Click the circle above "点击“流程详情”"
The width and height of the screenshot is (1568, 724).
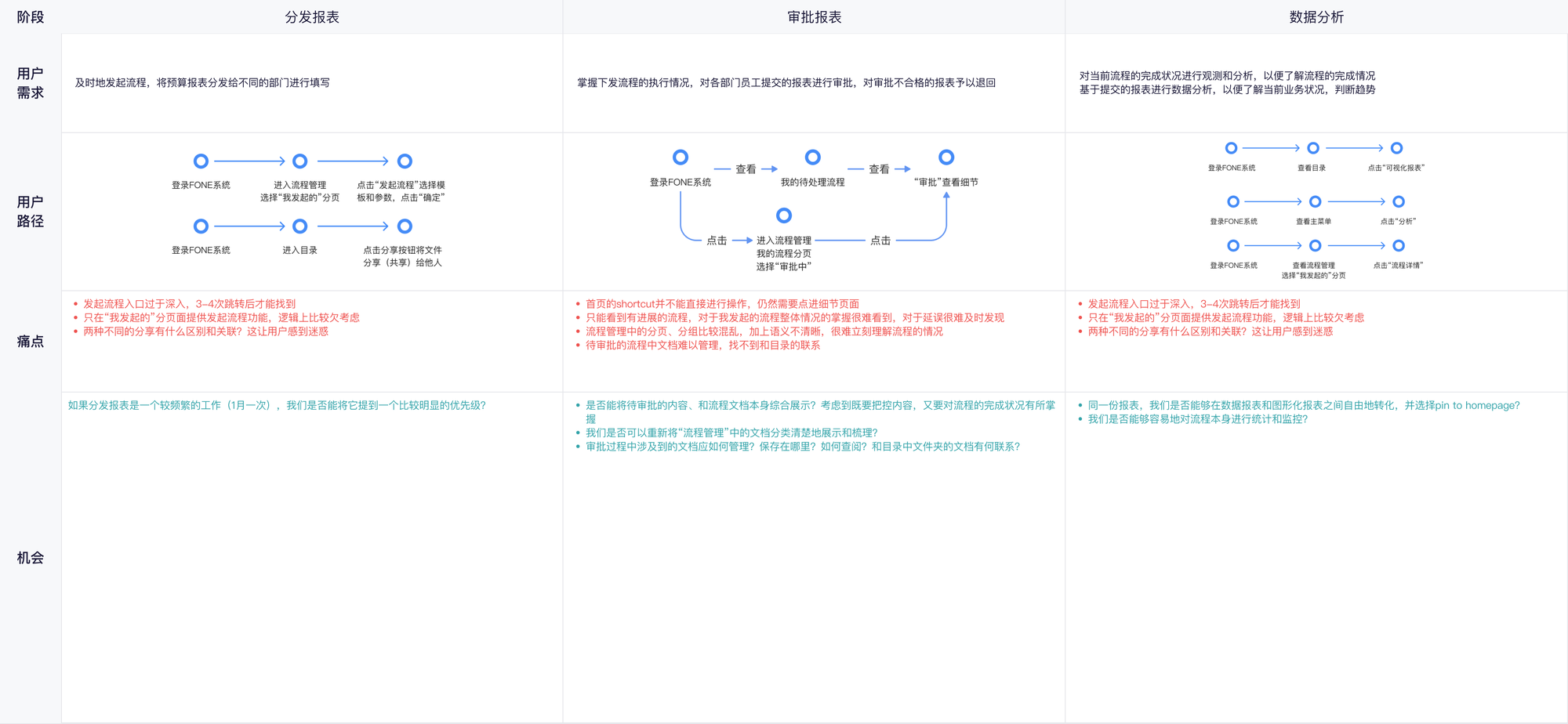[1398, 246]
